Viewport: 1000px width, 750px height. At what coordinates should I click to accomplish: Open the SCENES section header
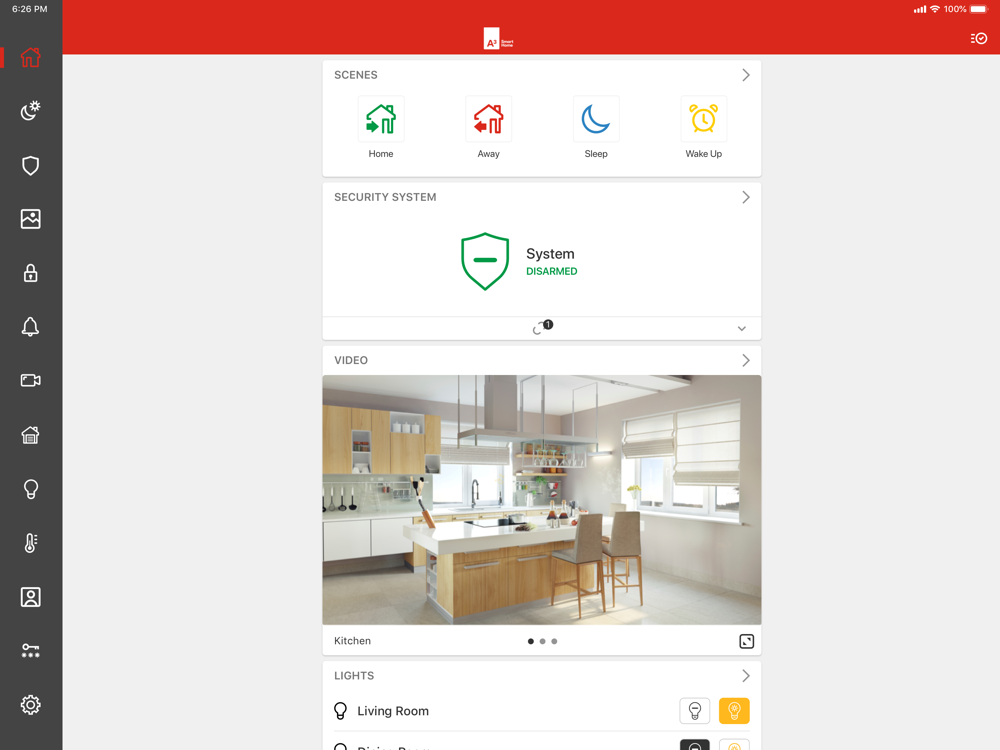point(356,75)
